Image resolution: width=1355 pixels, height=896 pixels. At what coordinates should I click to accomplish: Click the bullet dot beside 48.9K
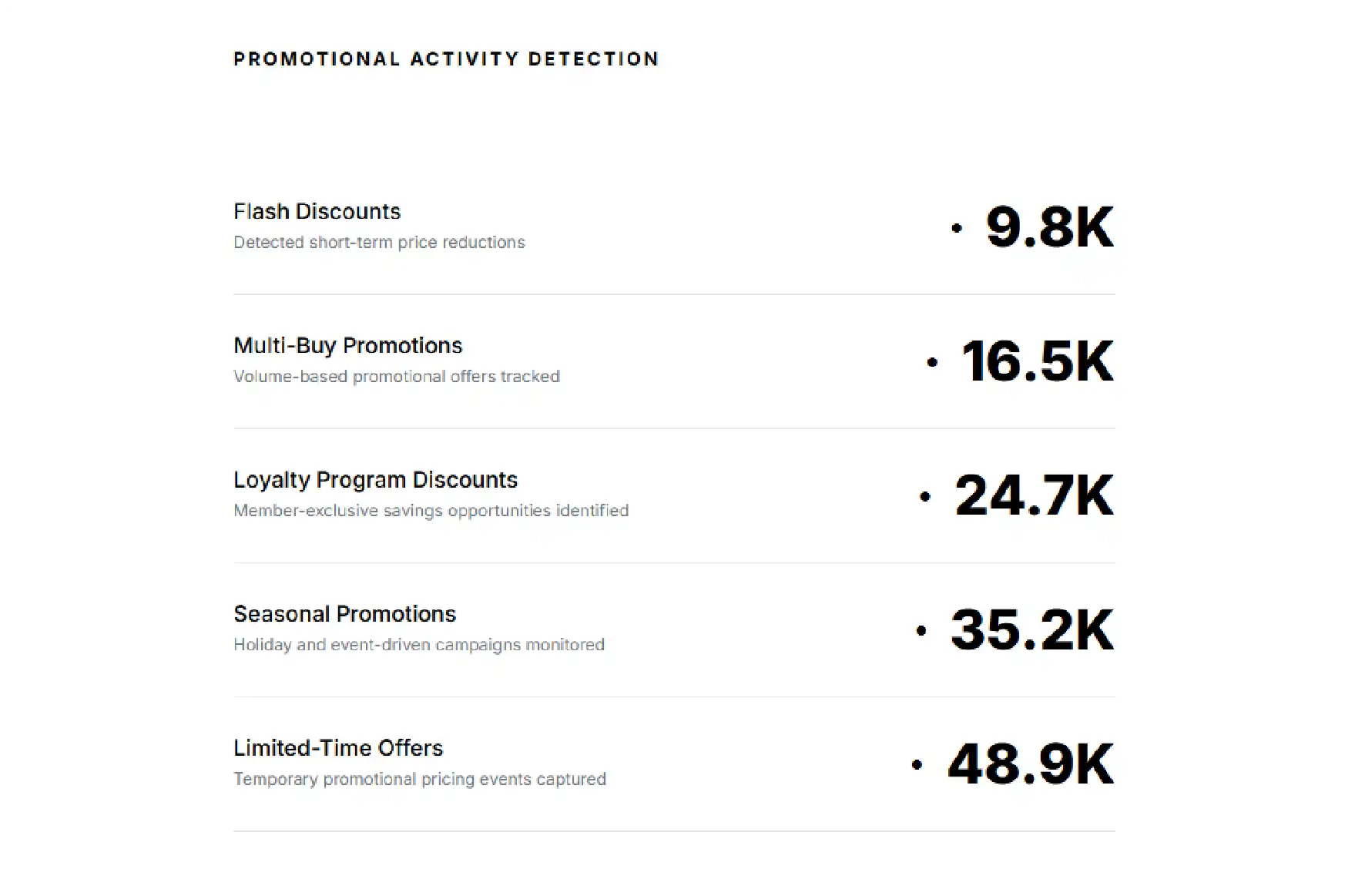(x=917, y=765)
